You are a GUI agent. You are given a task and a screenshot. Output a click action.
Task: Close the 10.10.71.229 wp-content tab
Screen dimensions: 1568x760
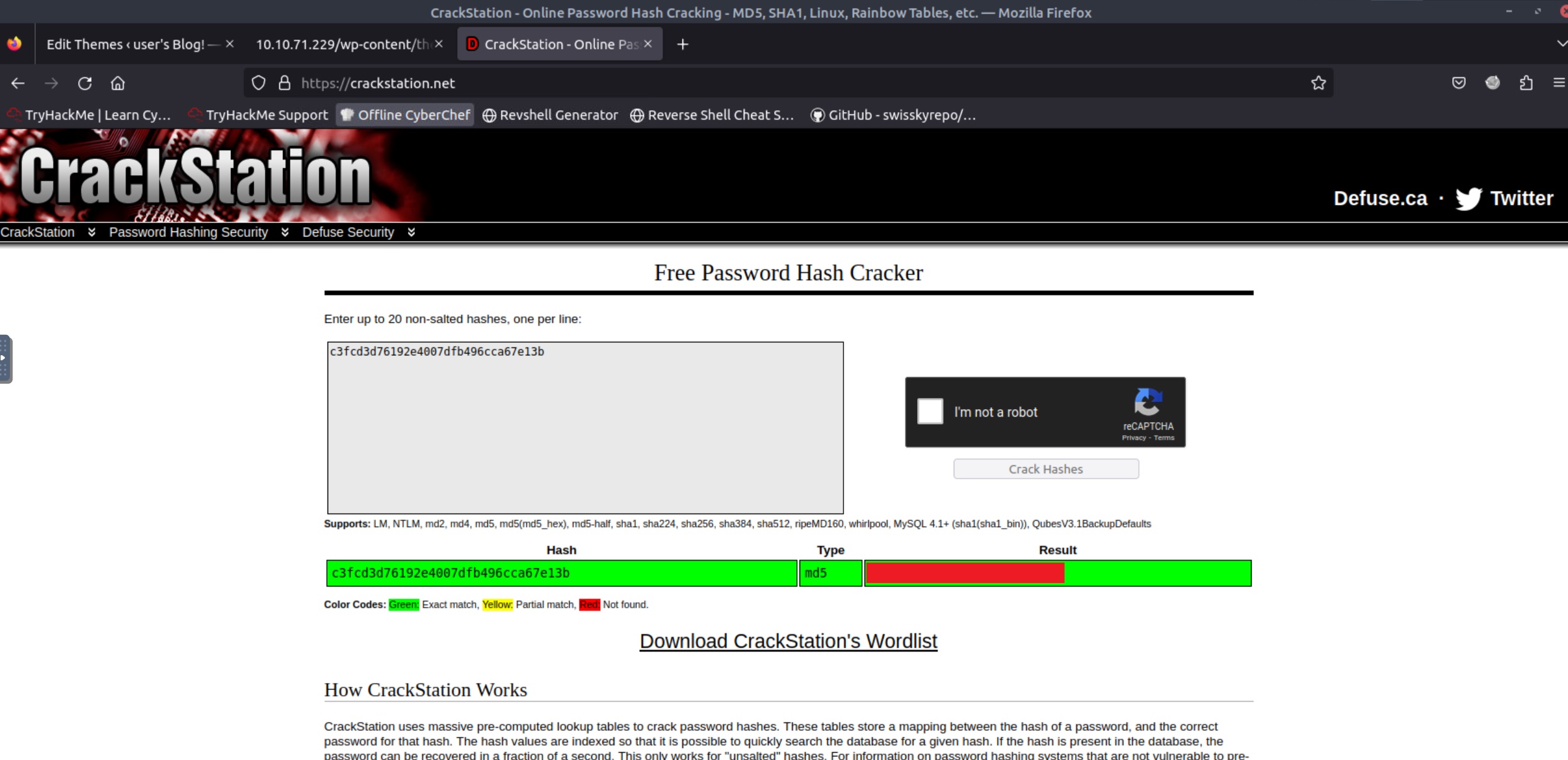438,44
